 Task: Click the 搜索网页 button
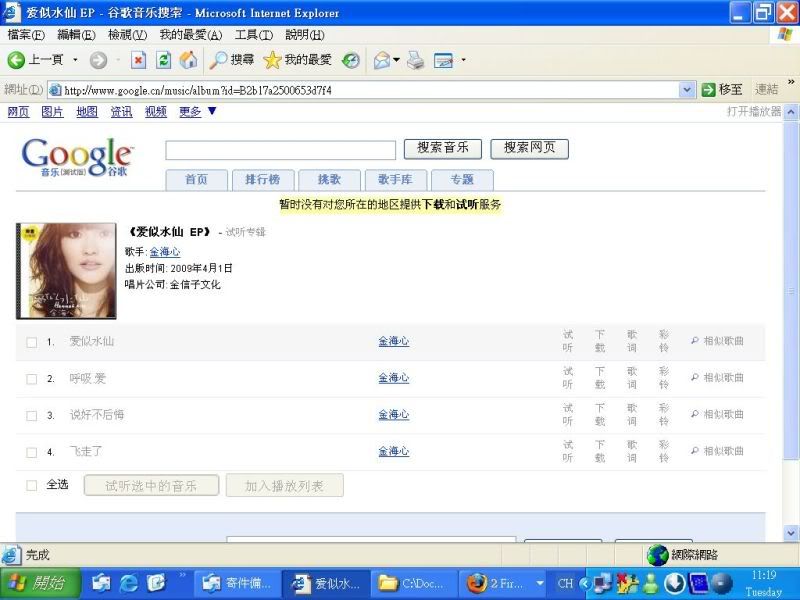pos(530,148)
